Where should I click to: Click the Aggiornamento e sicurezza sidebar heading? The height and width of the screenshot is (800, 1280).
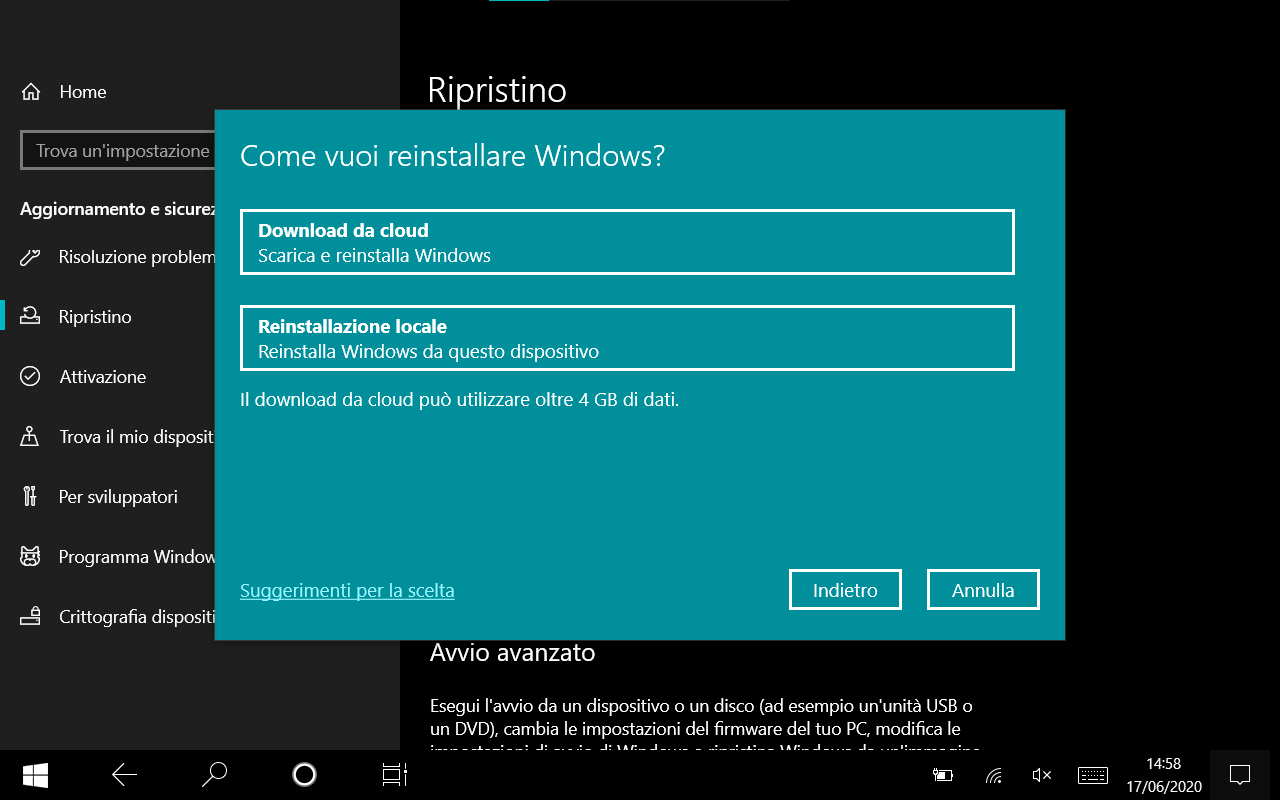pyautogui.click(x=118, y=209)
